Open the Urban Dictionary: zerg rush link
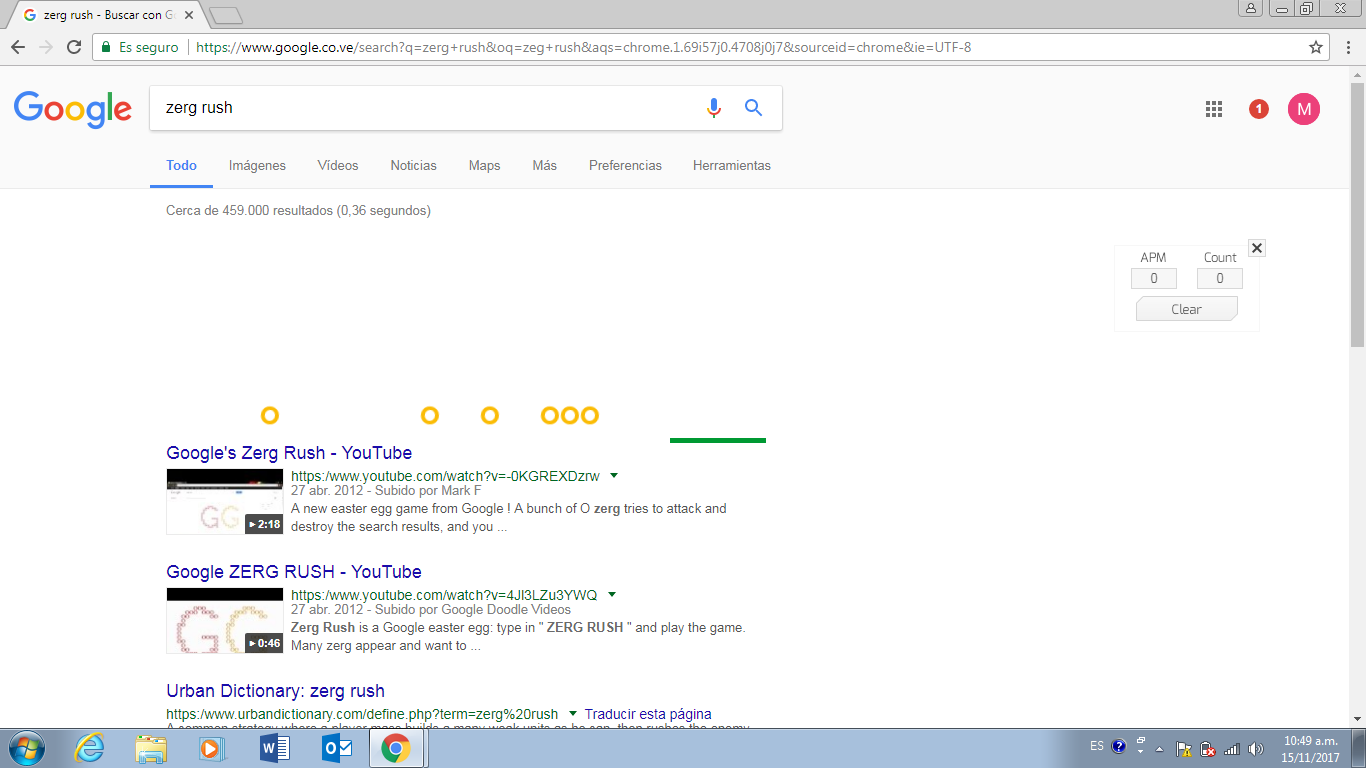Screen dimensions: 1366x768 (x=275, y=691)
